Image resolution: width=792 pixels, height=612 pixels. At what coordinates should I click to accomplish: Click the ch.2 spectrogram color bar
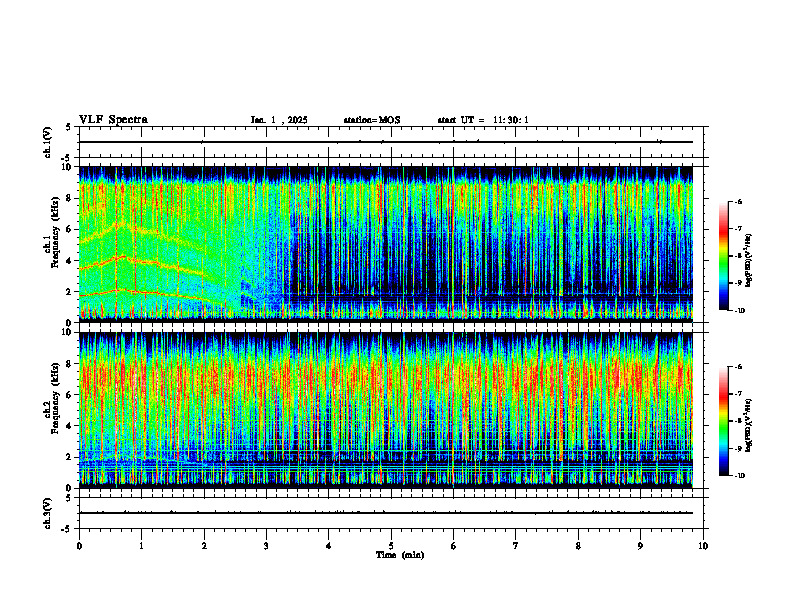[723, 421]
